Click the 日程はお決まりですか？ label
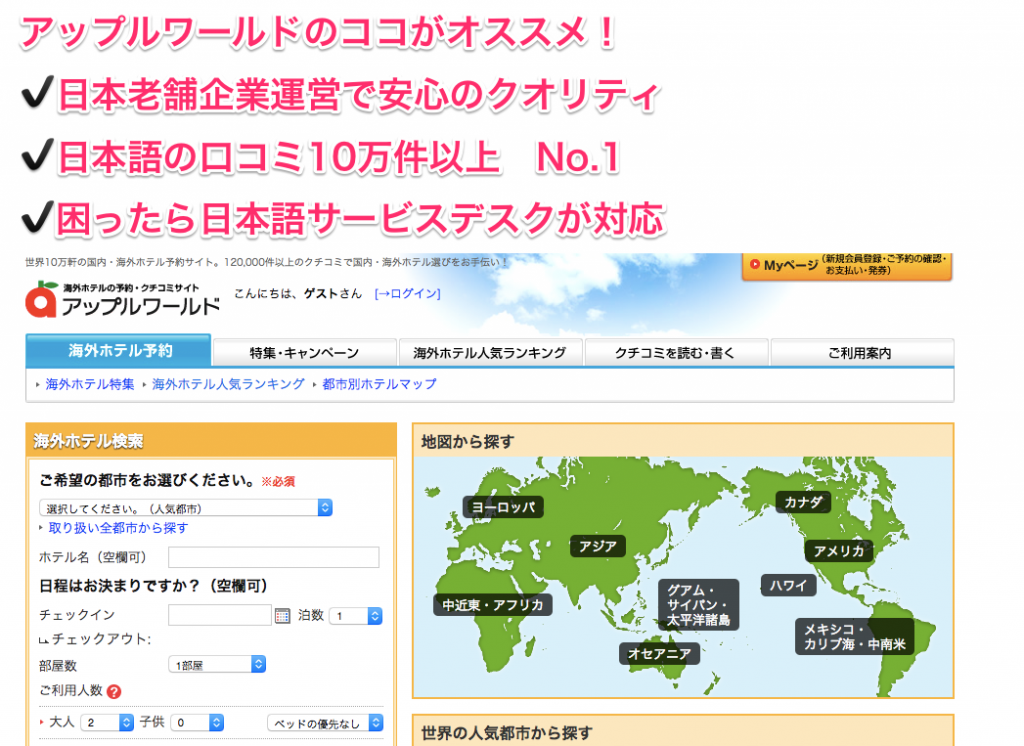Image resolution: width=1024 pixels, height=746 pixels. pos(153,585)
